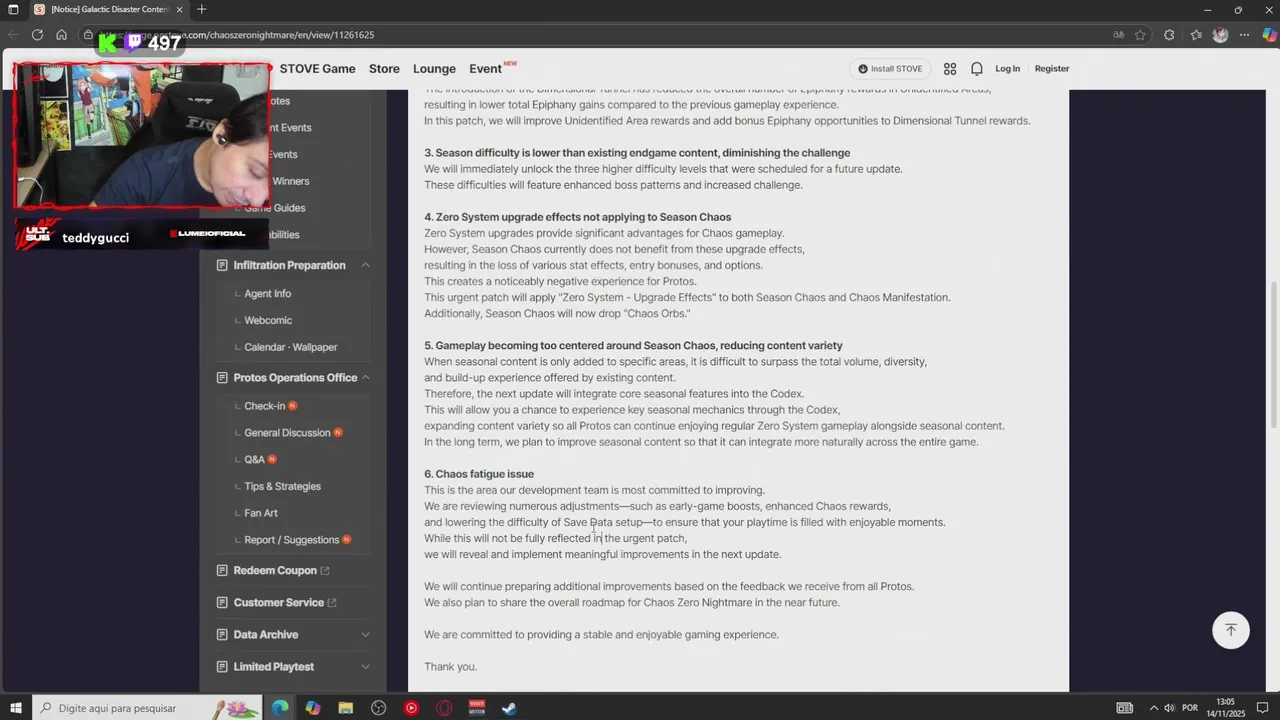
Task: Click the Log In link
Action: [1007, 69]
